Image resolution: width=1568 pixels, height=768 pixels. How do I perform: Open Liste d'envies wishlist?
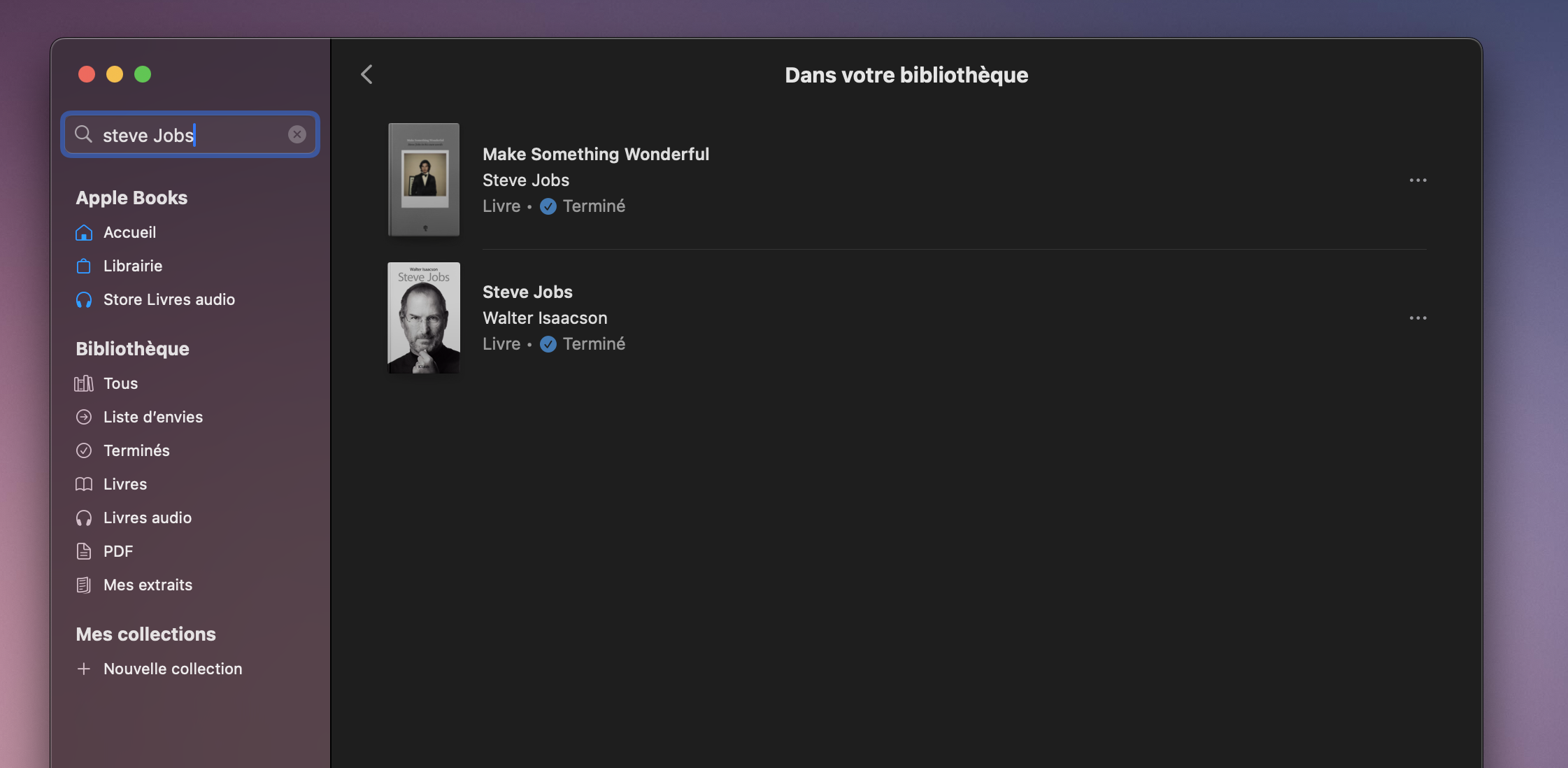click(152, 417)
